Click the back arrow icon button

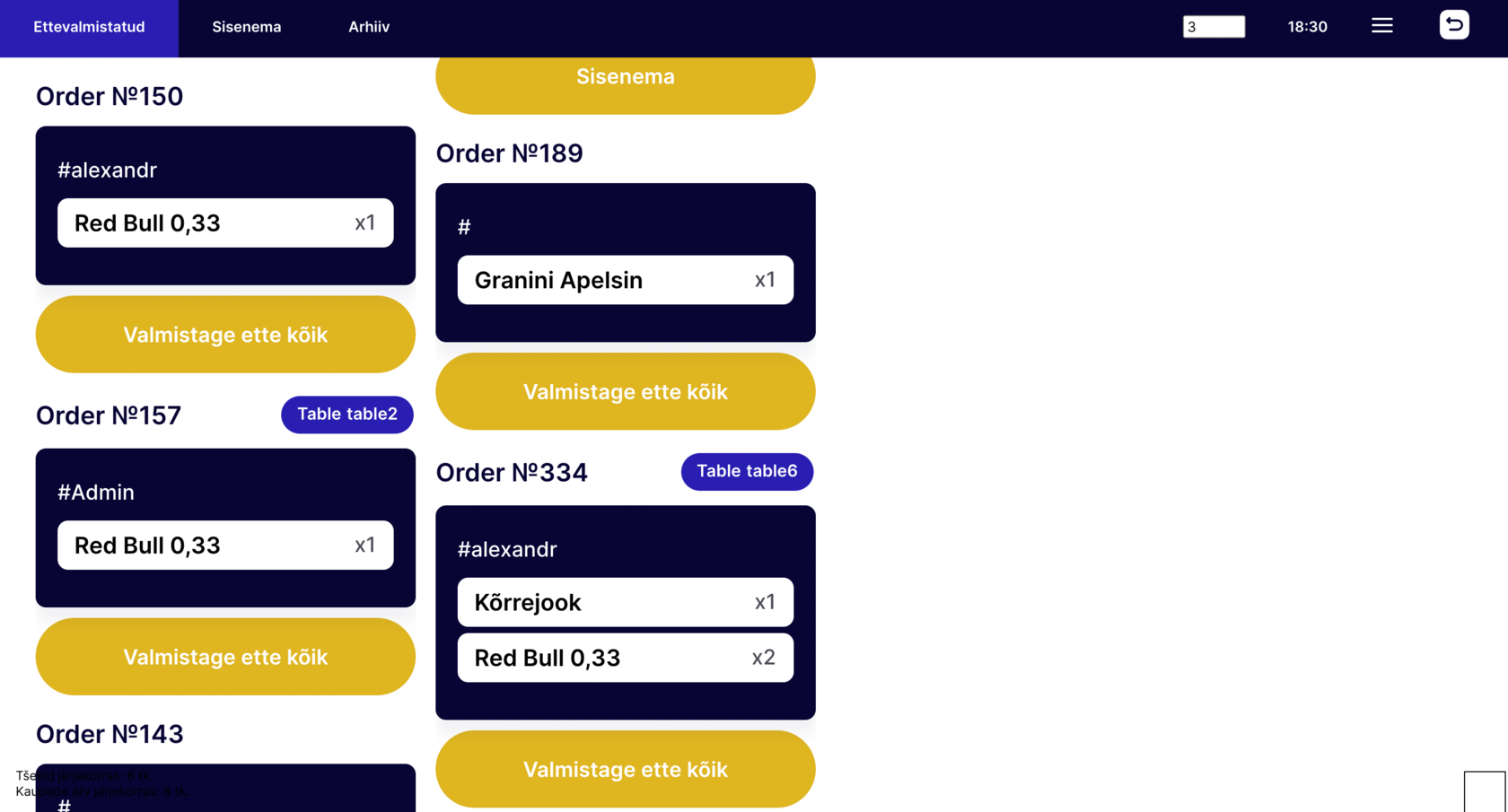pos(1454,25)
